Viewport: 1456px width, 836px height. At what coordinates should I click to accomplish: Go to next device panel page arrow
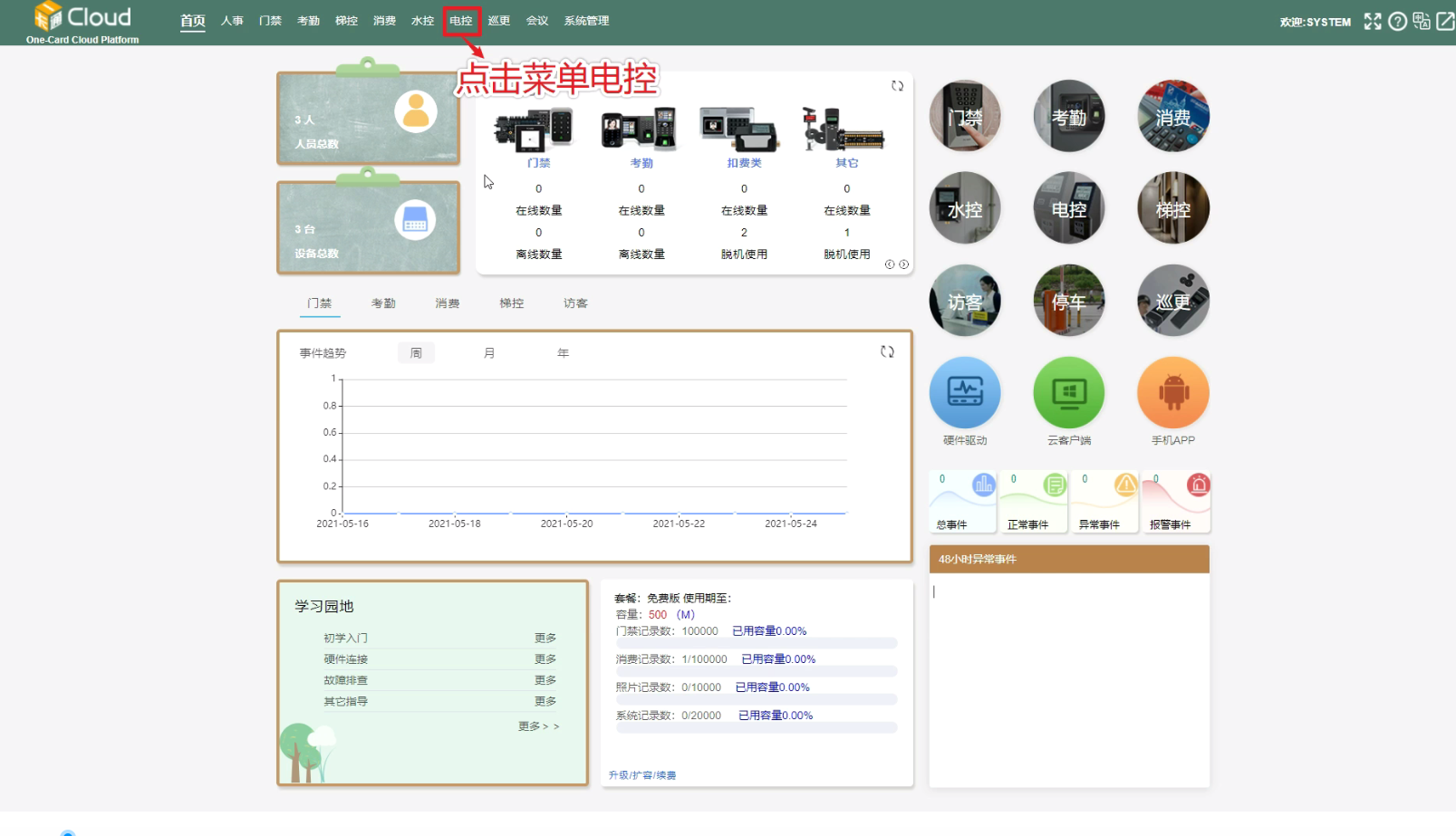[903, 264]
